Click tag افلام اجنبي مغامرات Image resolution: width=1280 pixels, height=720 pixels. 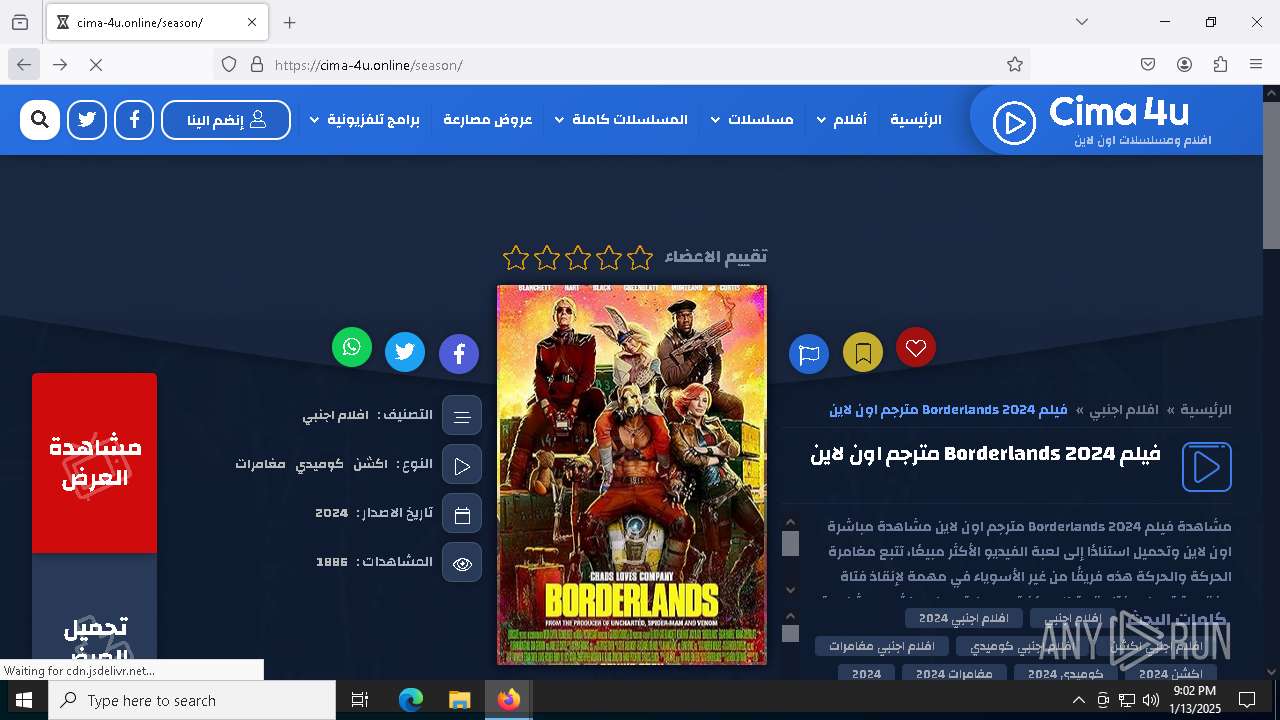(881, 646)
